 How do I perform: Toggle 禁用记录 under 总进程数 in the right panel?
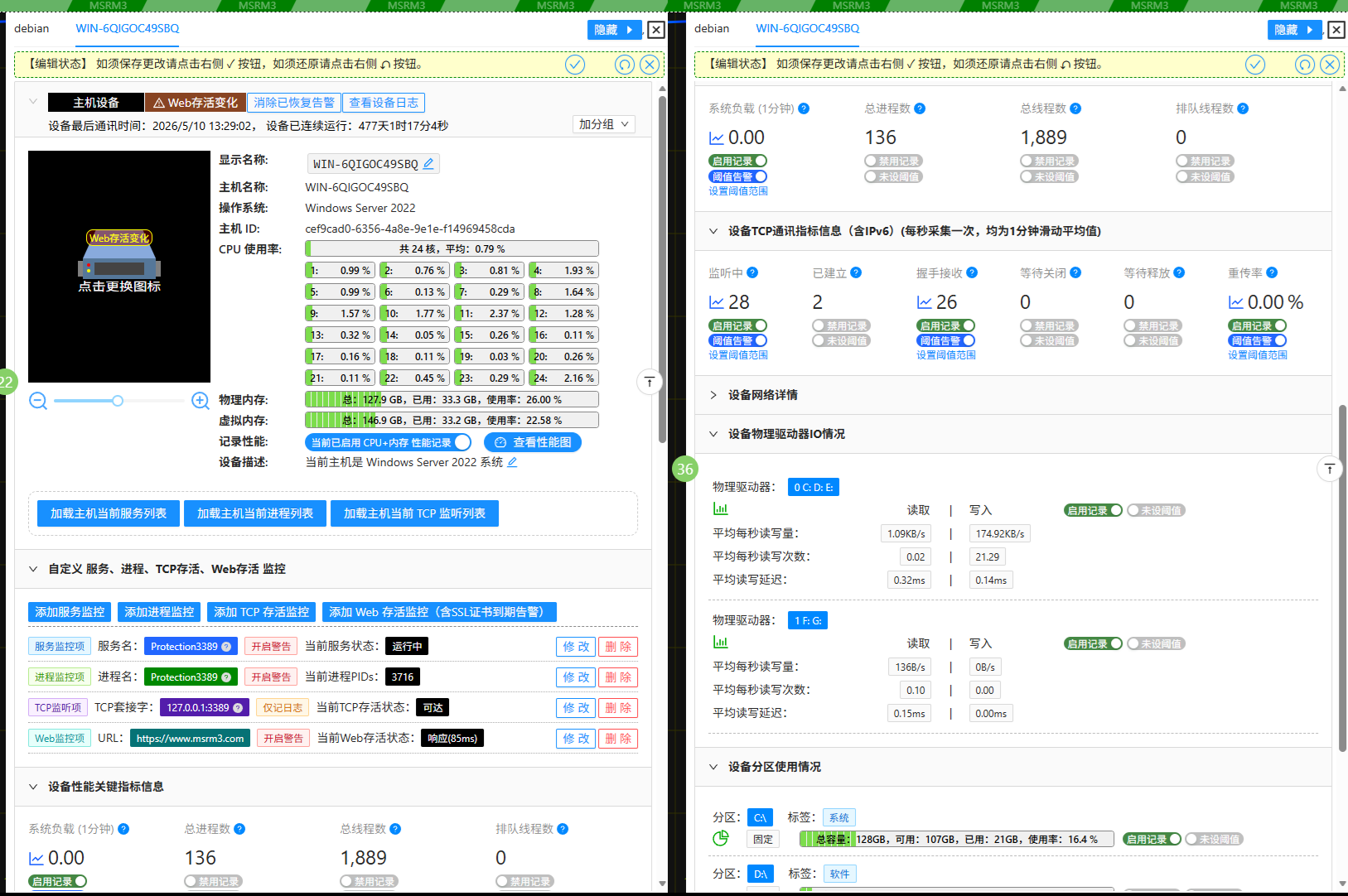(x=893, y=161)
